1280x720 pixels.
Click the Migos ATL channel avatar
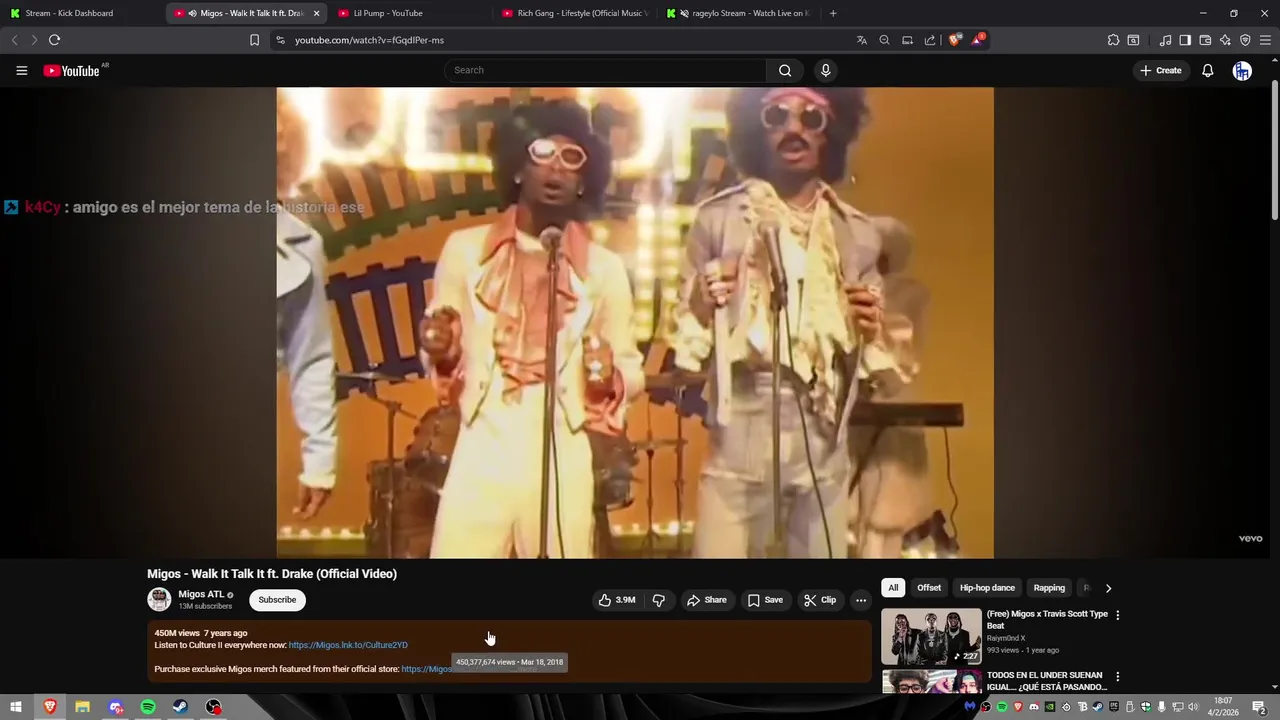[x=159, y=600]
